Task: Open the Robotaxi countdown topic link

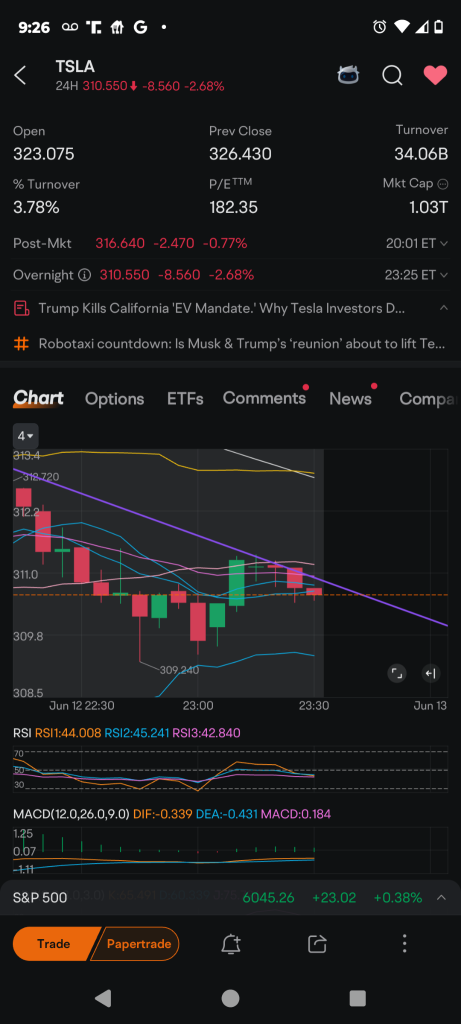Action: coord(242,344)
